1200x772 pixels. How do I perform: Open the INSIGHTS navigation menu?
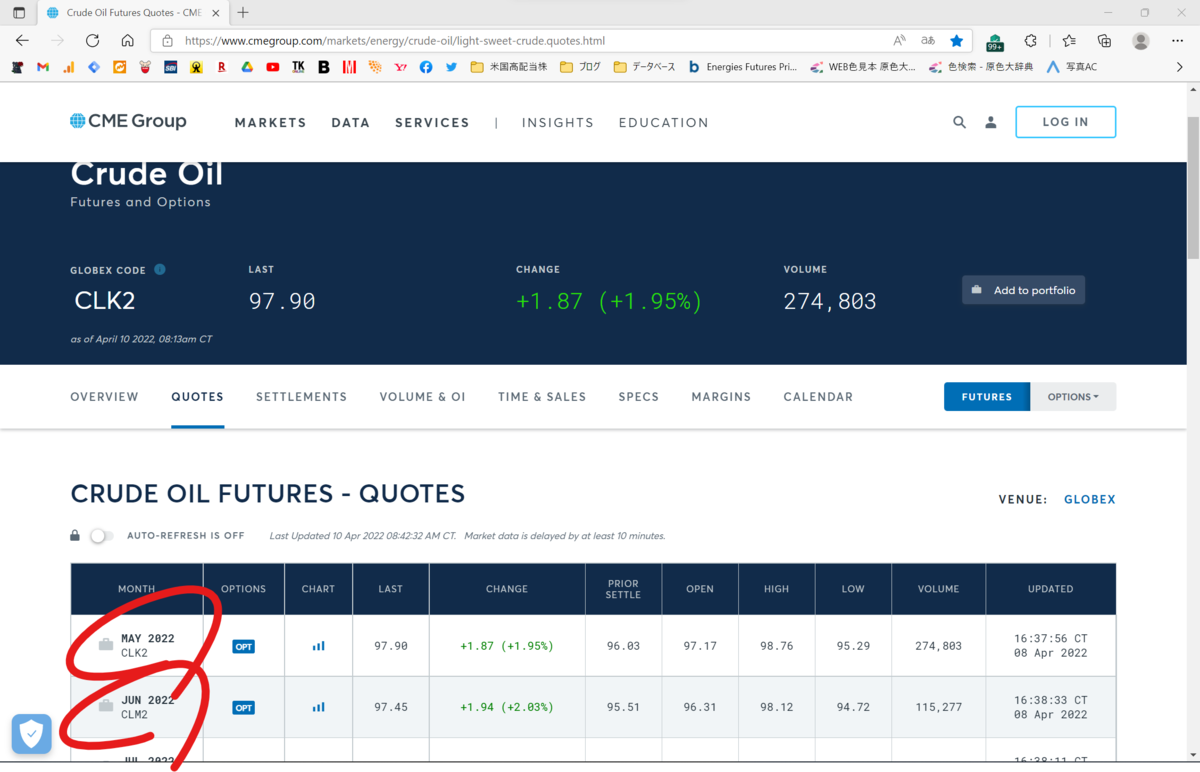pyautogui.click(x=558, y=122)
